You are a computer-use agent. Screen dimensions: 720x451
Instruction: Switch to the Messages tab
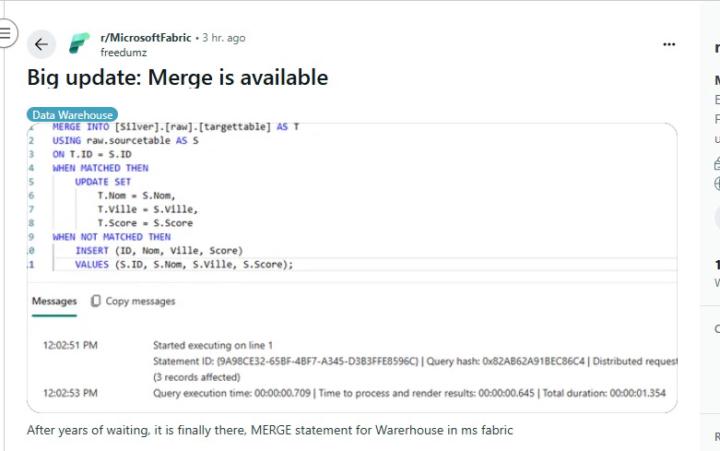pos(54,301)
